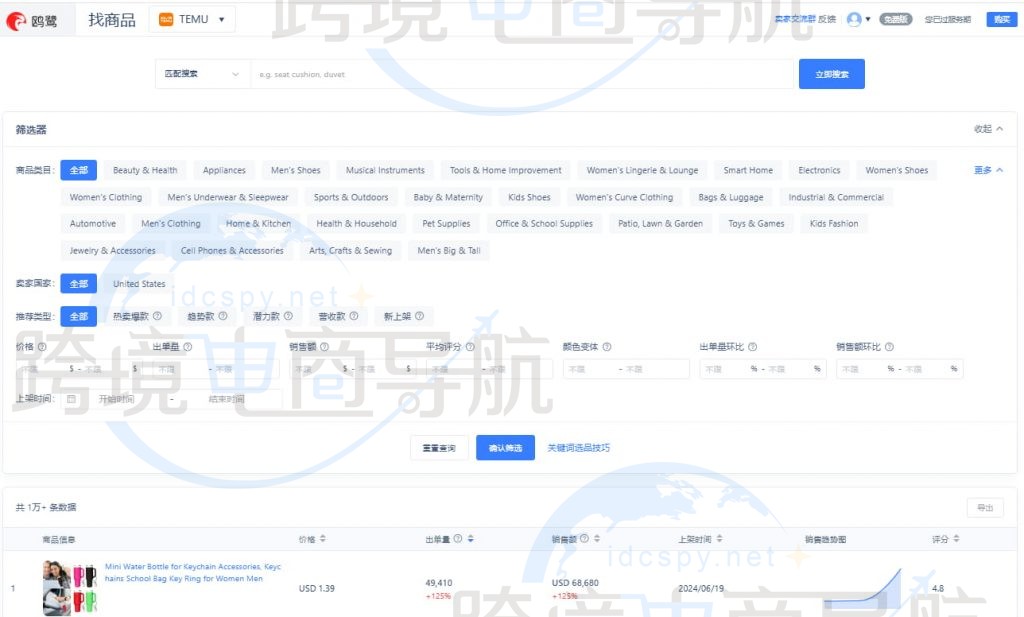The width and height of the screenshot is (1024, 617).
Task: Click the keyword search input field
Action: pos(500,74)
